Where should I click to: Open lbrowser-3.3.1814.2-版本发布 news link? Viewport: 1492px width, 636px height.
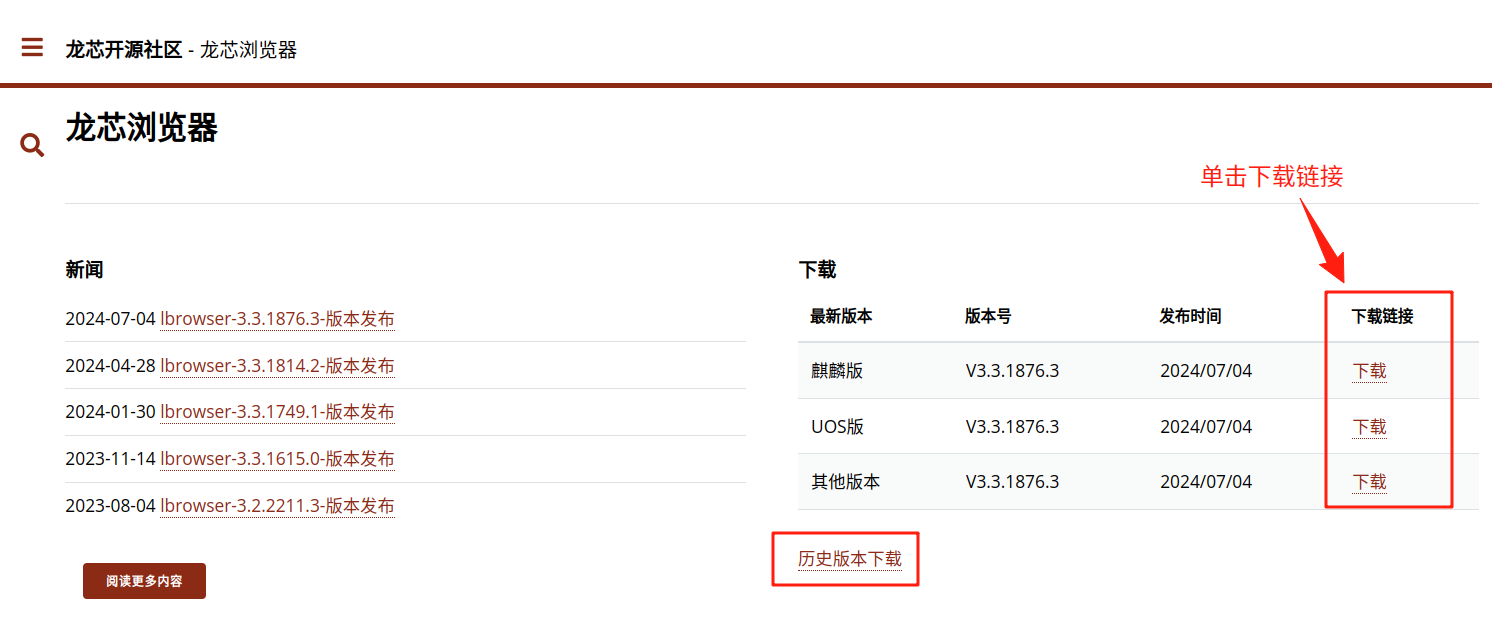pyautogui.click(x=277, y=366)
